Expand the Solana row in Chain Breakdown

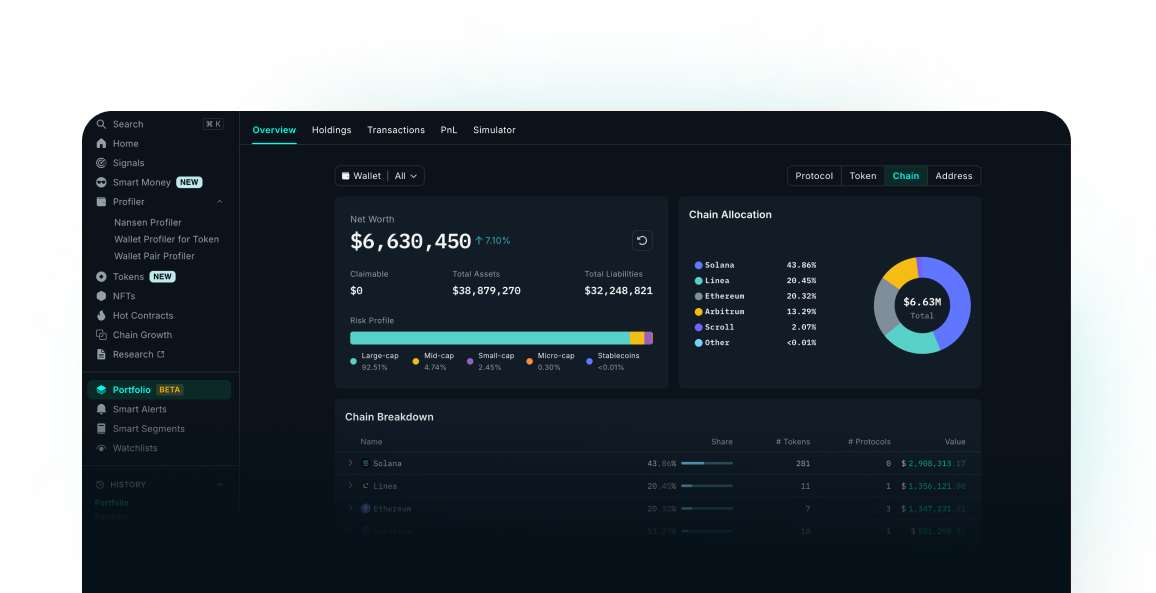pyautogui.click(x=350, y=463)
